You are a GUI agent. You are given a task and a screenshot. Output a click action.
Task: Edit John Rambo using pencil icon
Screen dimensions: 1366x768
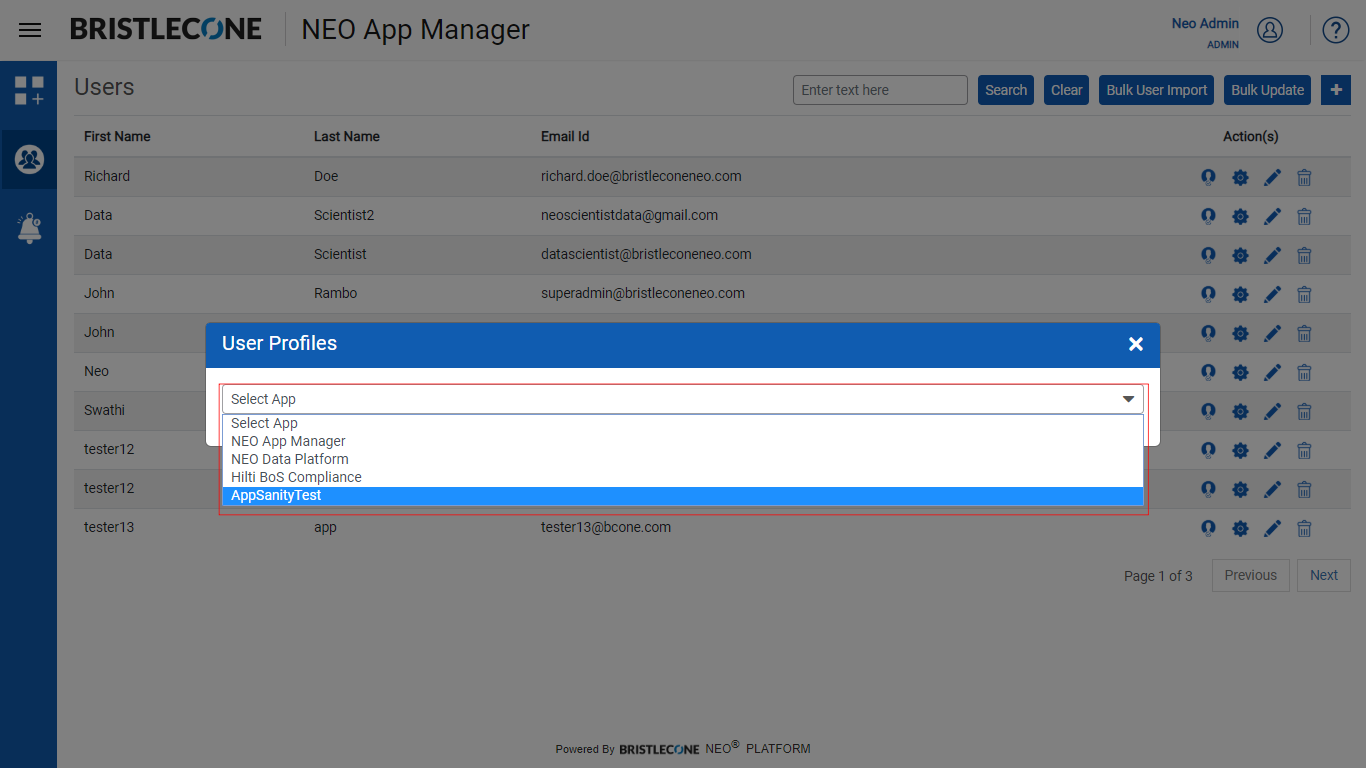(x=1272, y=294)
